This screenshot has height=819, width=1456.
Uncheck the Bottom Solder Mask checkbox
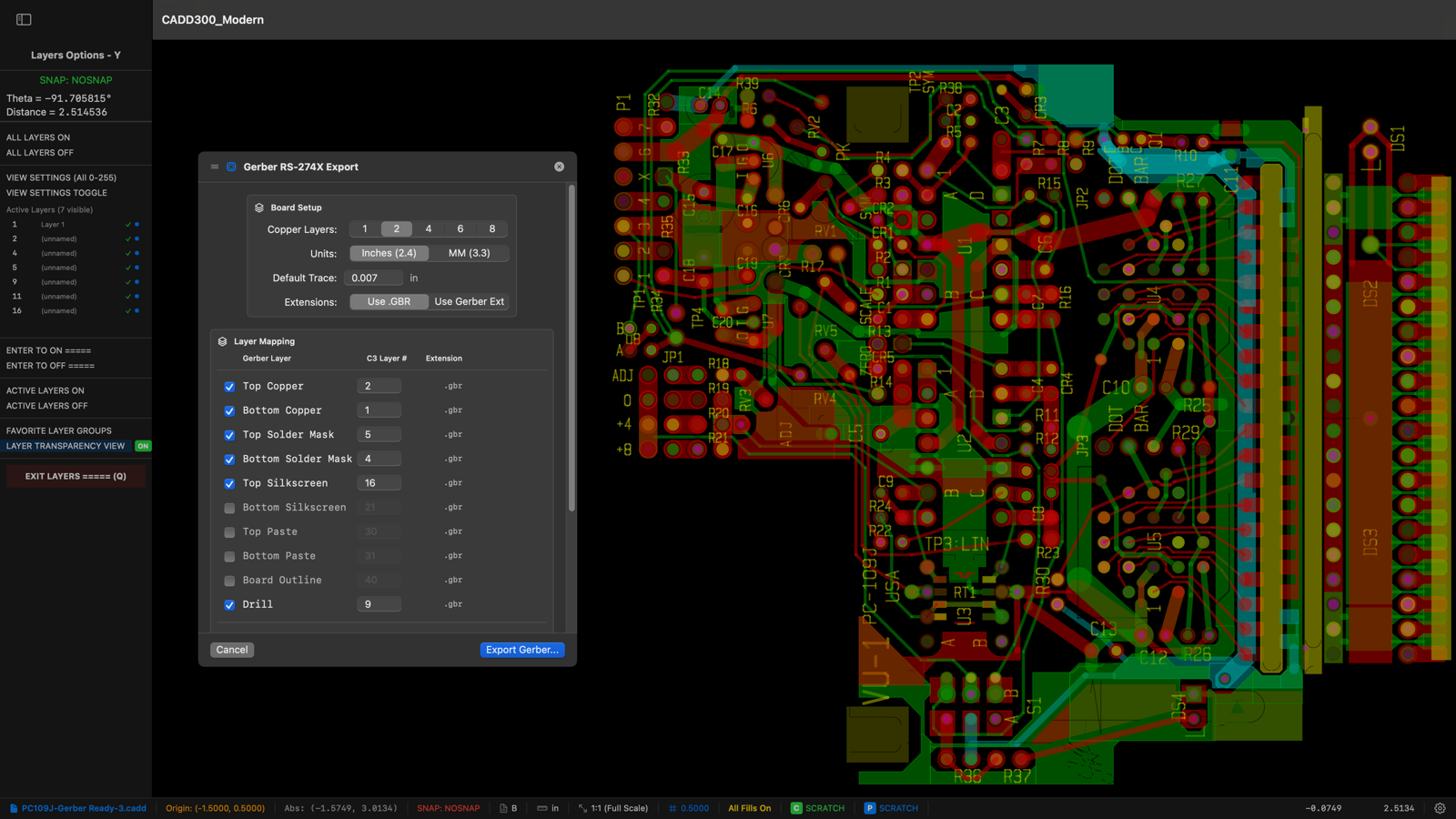(229, 460)
